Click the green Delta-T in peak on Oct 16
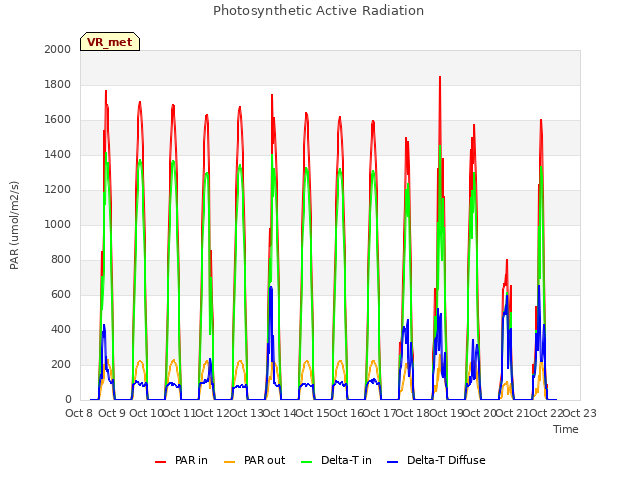Image resolution: width=640 pixels, height=480 pixels. [x=340, y=169]
